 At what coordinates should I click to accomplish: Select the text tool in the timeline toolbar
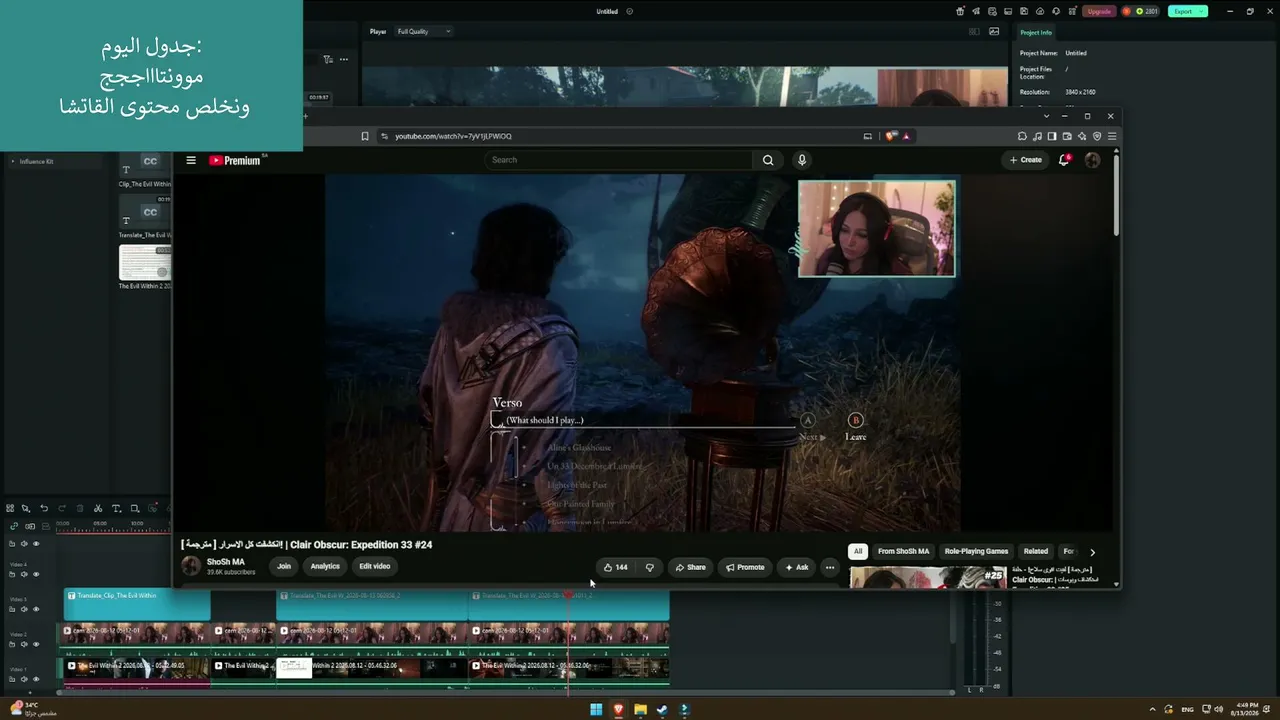point(116,508)
